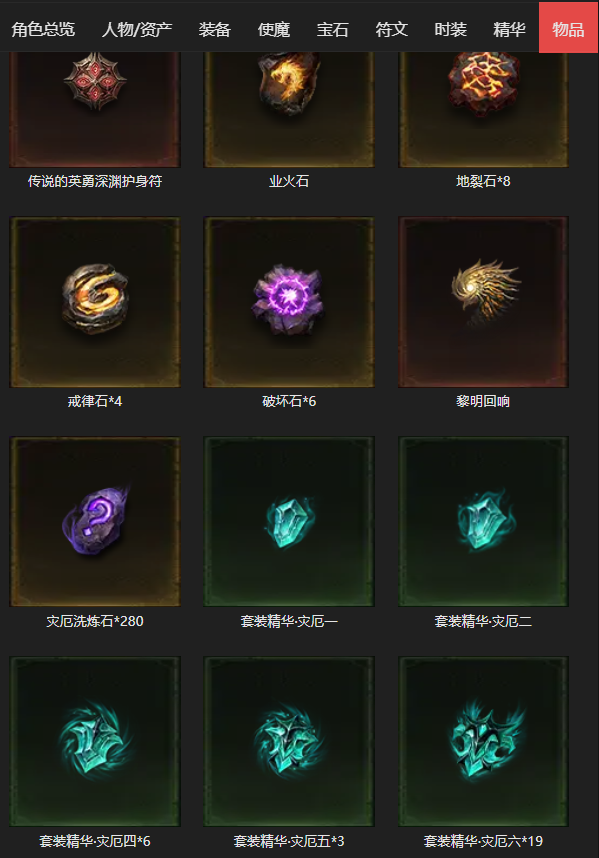Click the 套装精华·灾厄五 essence icon
Viewport: 599px width, 858px height.
(x=289, y=741)
